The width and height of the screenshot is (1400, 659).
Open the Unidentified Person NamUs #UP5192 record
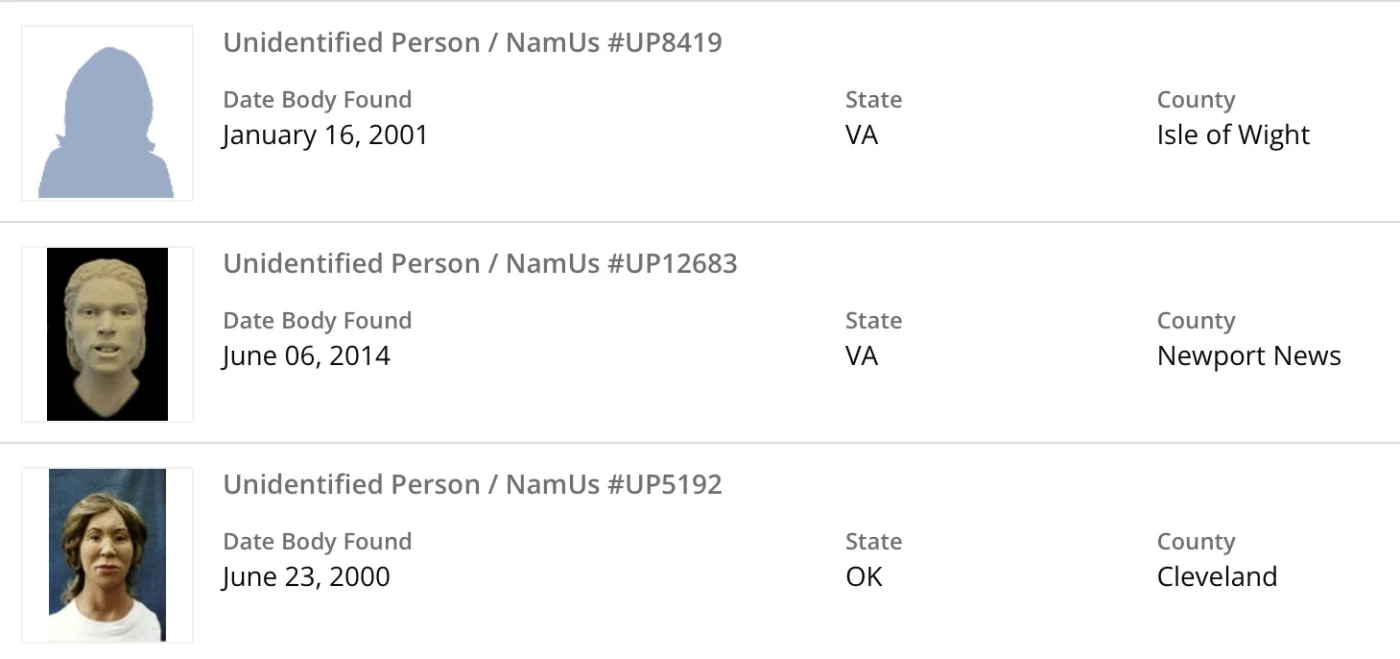pos(472,485)
